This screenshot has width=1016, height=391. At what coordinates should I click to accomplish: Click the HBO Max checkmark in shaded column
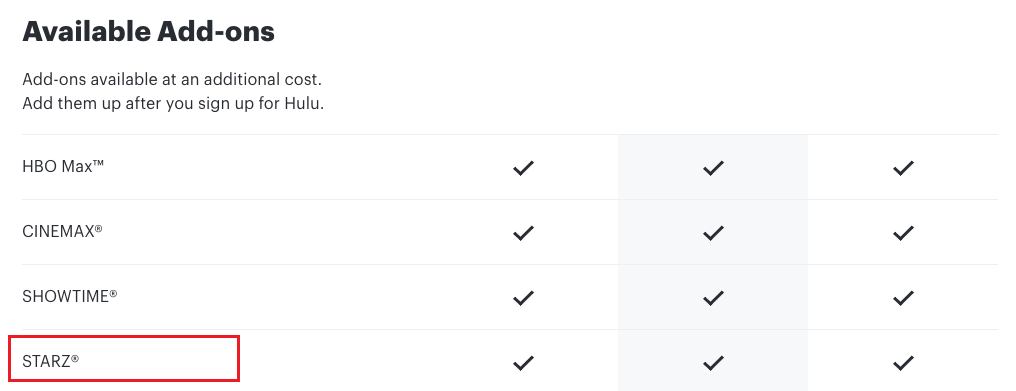(713, 168)
